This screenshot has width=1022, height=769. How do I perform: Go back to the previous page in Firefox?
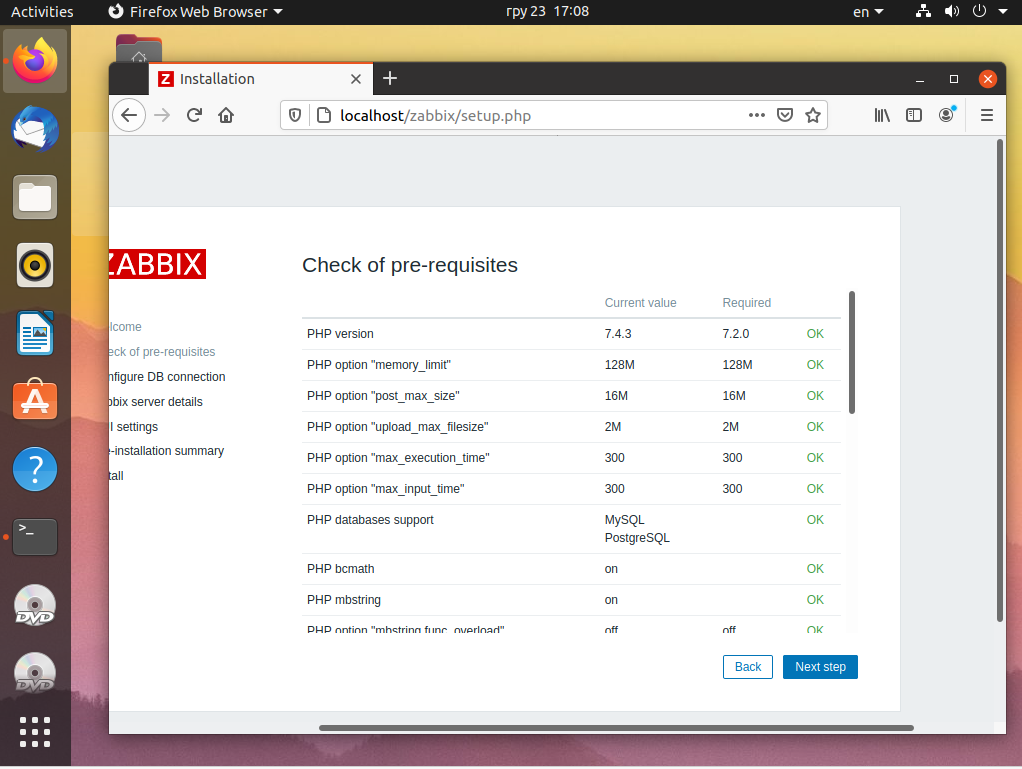(128, 115)
